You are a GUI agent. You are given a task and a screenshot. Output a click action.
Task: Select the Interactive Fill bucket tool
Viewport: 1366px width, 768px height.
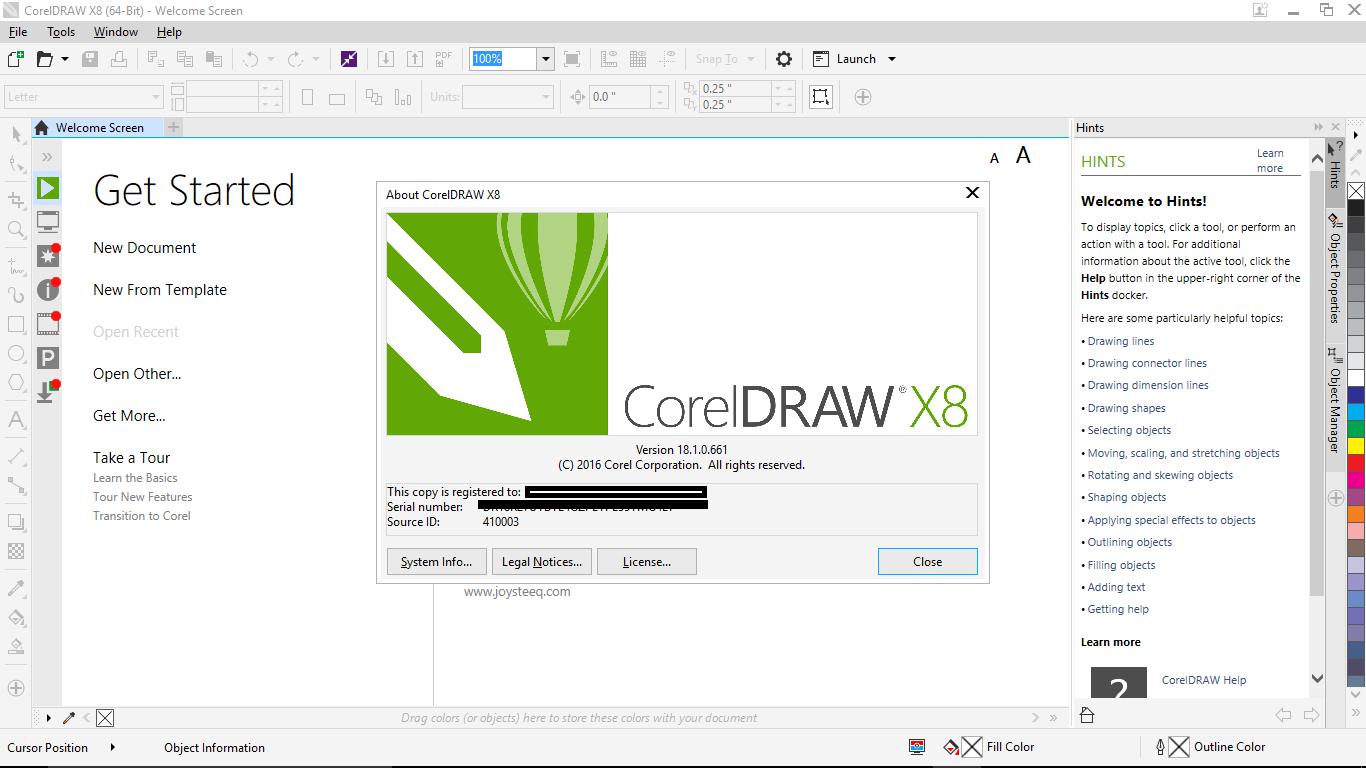(x=16, y=617)
